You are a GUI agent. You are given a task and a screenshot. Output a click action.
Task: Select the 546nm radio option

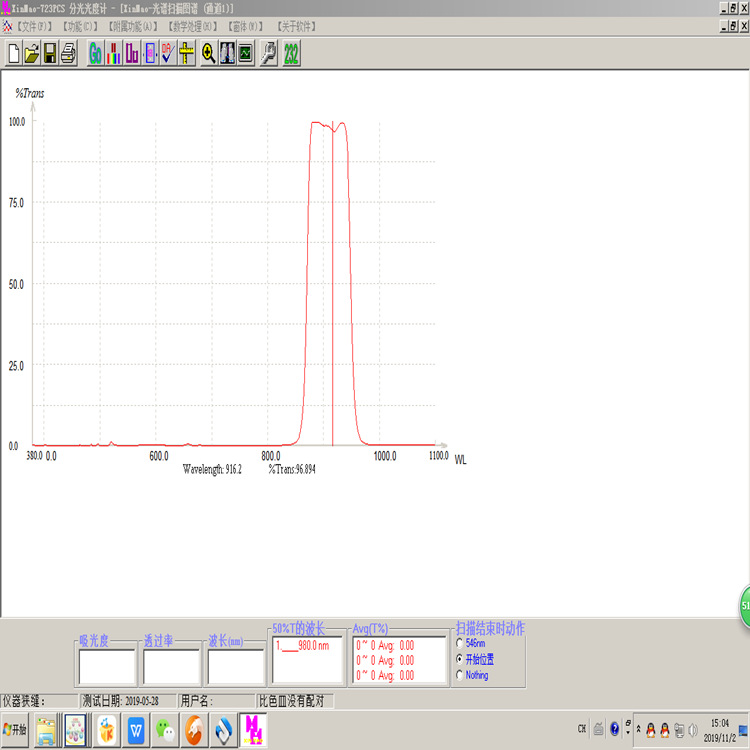pyautogui.click(x=459, y=644)
